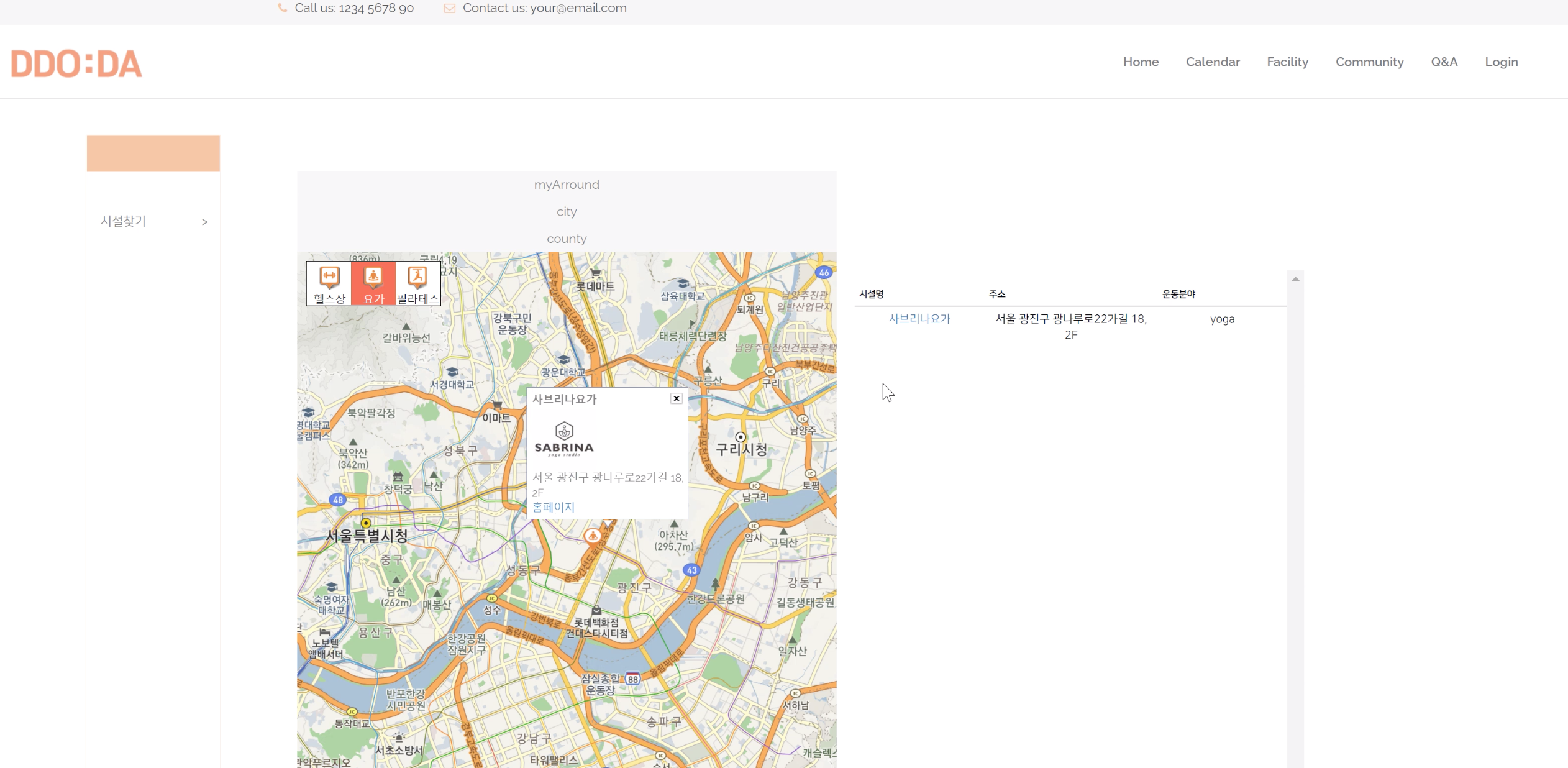The height and width of the screenshot is (768, 1568).
Task: Click the Sabrina yoga studio logo
Action: pyautogui.click(x=564, y=439)
